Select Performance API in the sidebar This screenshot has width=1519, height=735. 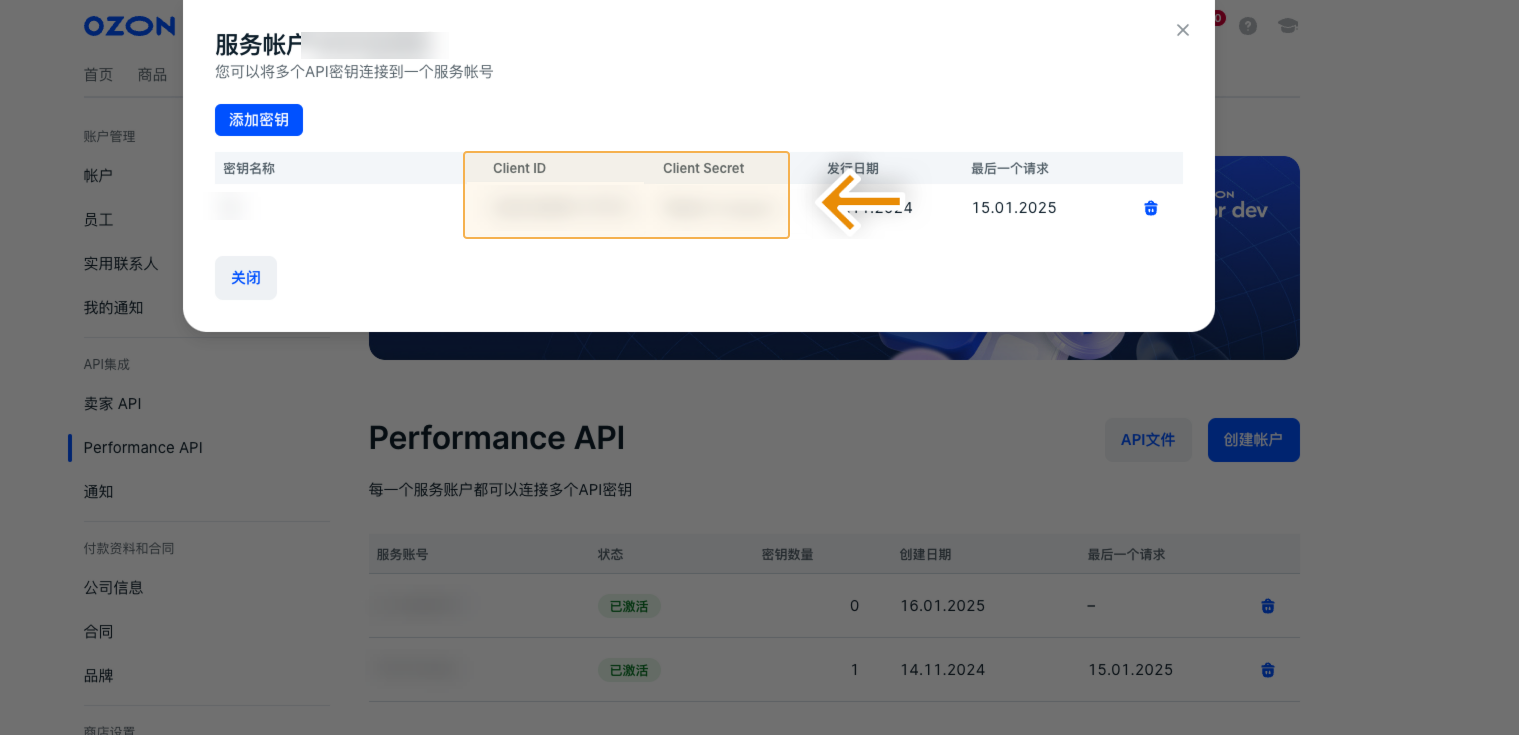click(x=143, y=448)
